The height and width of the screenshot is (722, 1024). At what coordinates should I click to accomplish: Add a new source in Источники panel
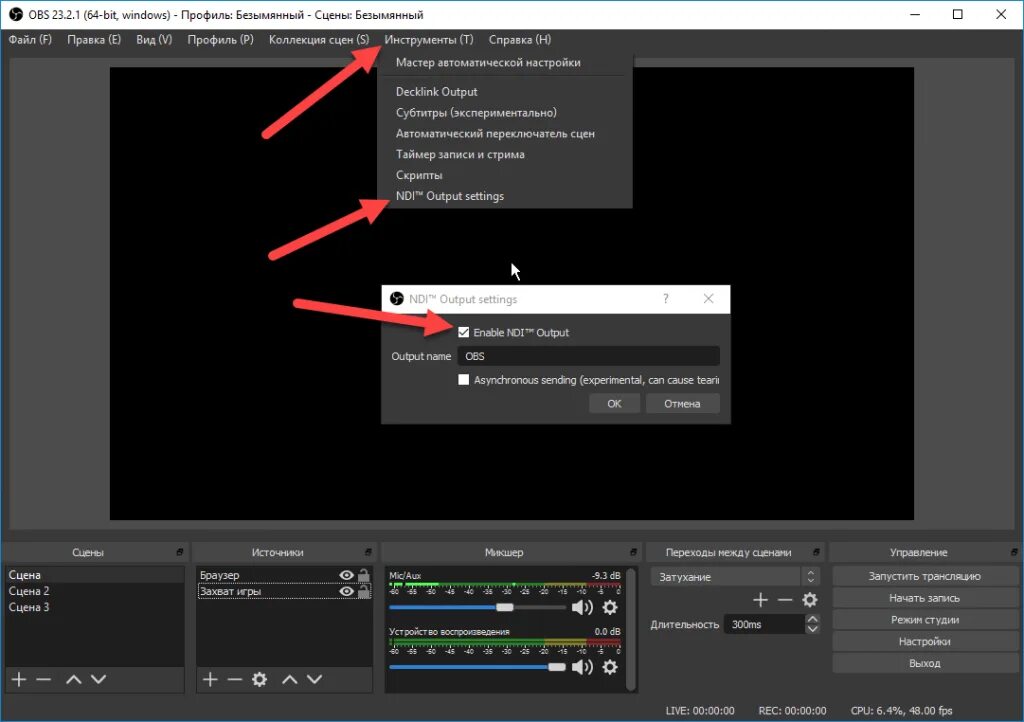tap(210, 680)
